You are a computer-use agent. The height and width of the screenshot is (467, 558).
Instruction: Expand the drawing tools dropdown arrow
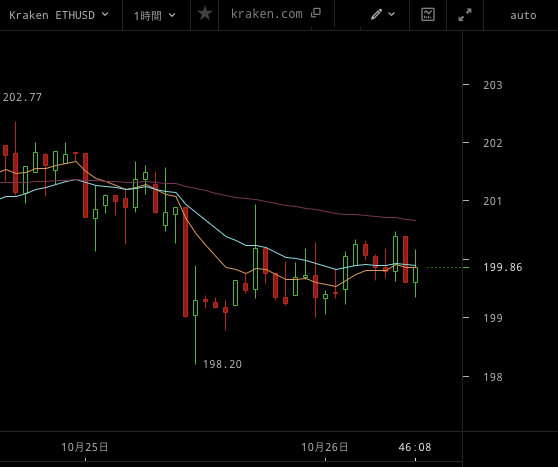point(392,15)
